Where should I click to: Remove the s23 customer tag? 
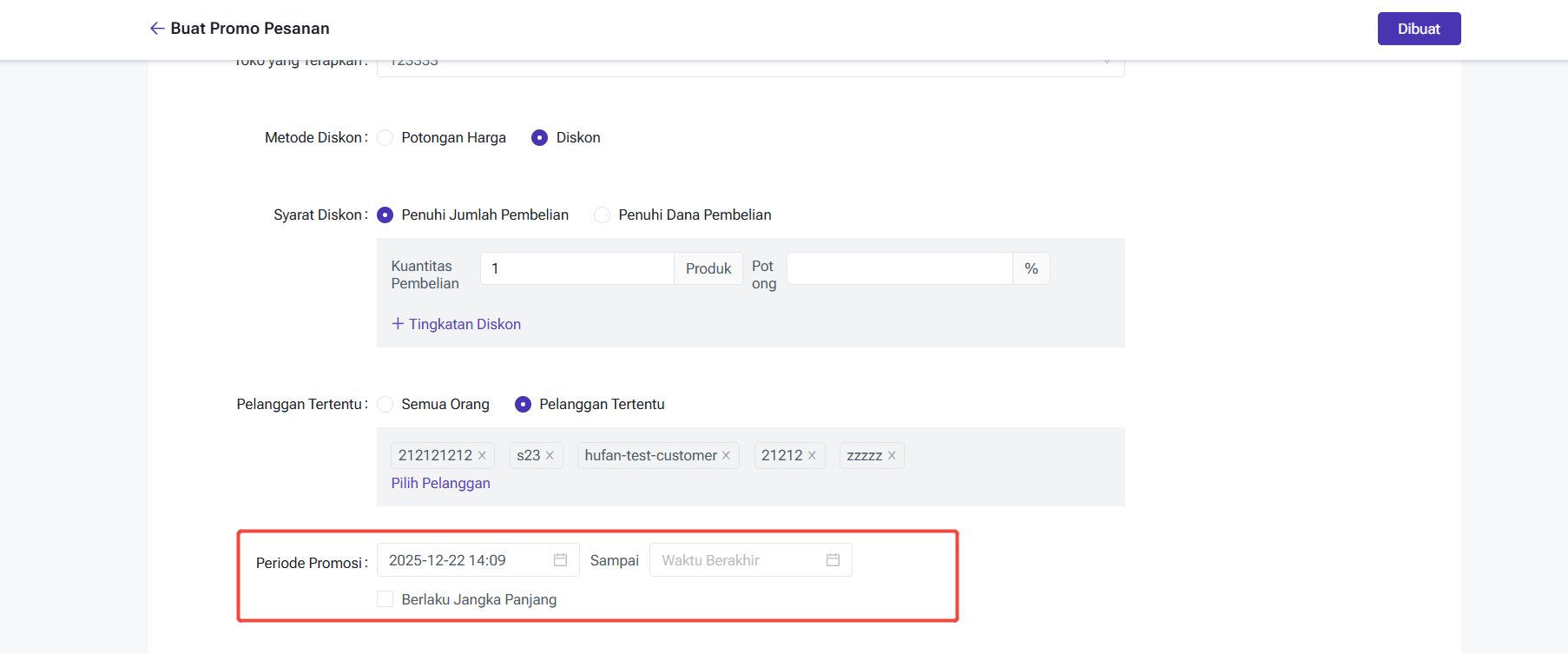(550, 455)
